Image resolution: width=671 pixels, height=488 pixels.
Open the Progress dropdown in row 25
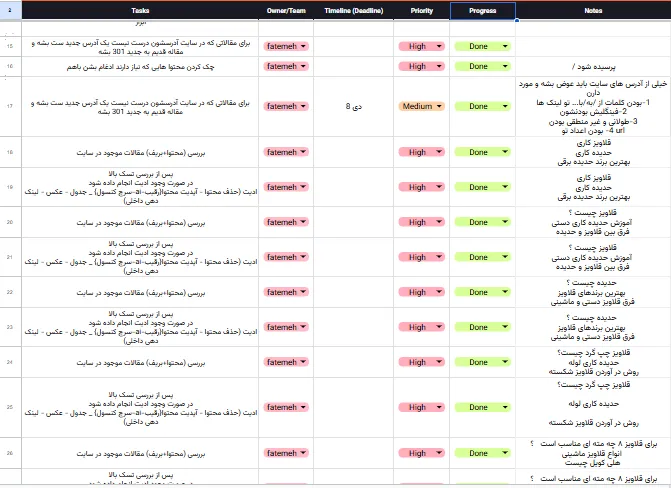click(482, 408)
